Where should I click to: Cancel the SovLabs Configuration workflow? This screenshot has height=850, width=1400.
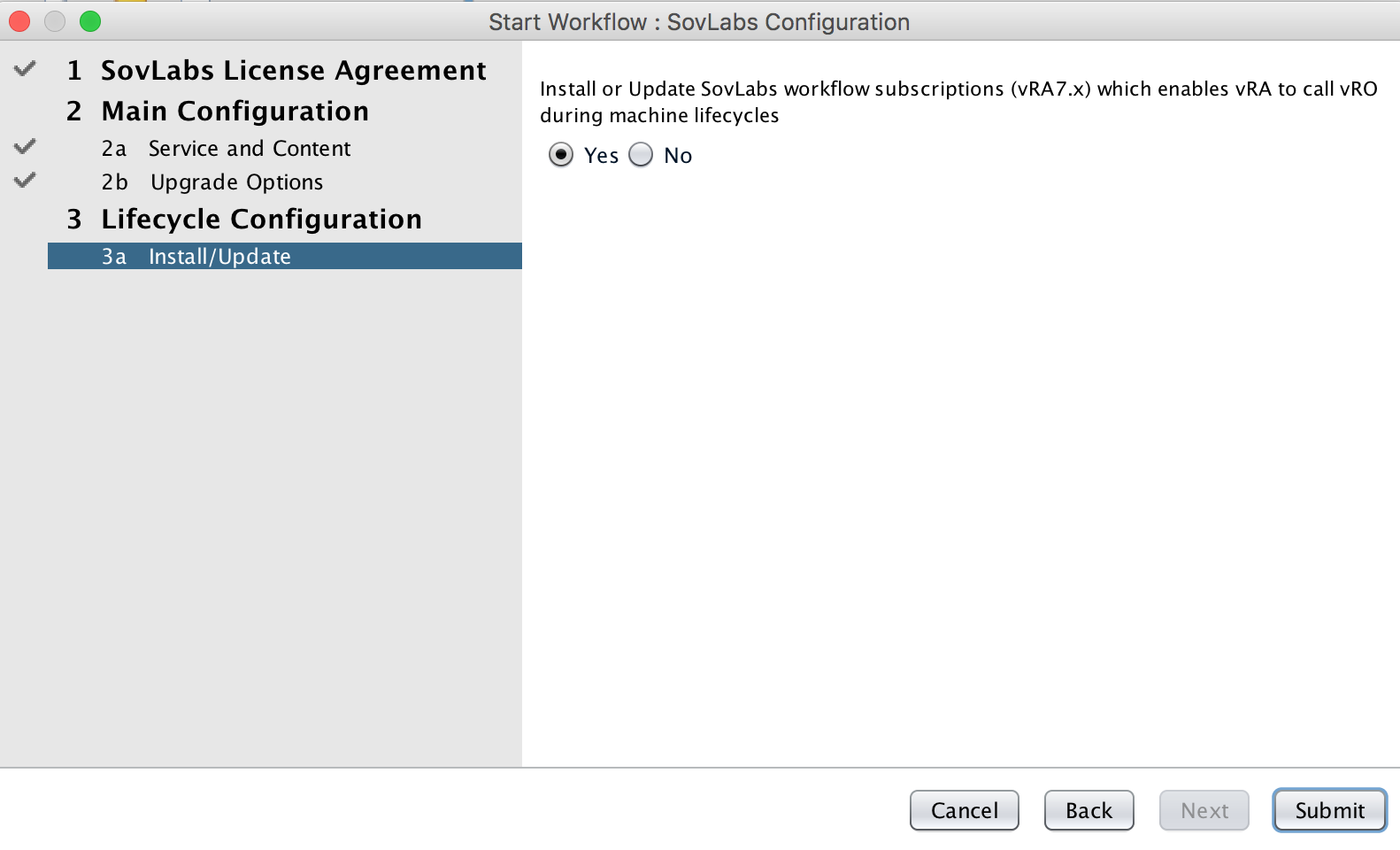(x=964, y=810)
